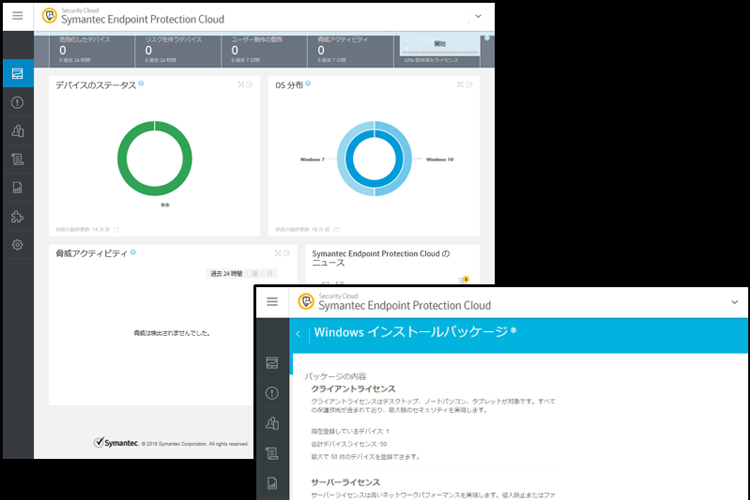The image size is (750, 500).
Task: Select the Dashboard icon in the install package sidebar
Action: (272, 363)
